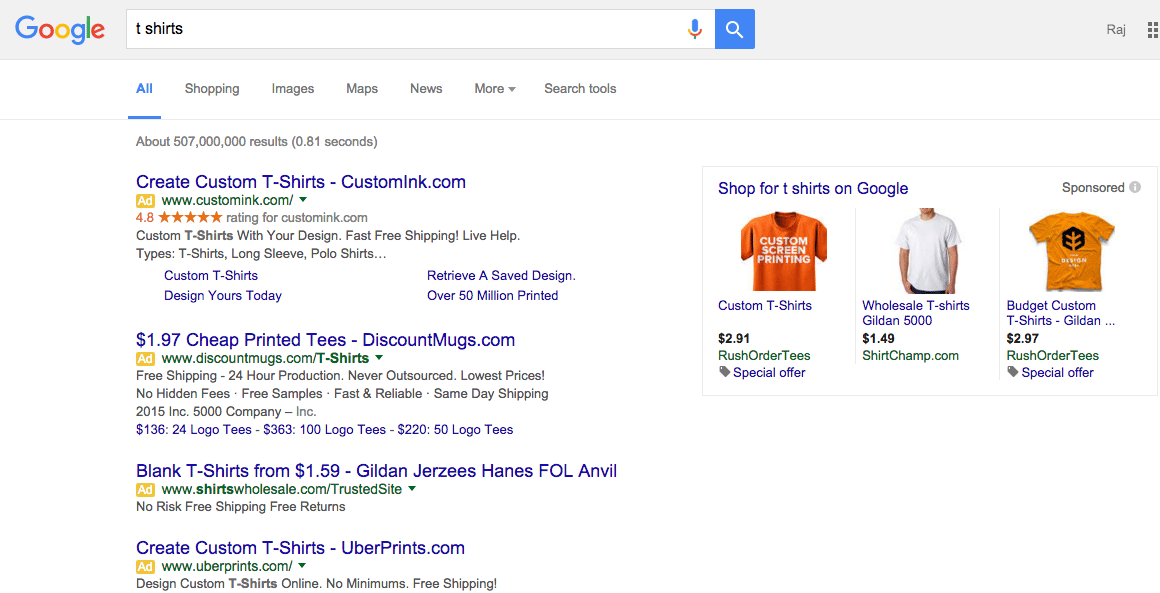Click tag icon beside Custom T-Shirts special offer
This screenshot has width=1160, height=593.
[724, 372]
